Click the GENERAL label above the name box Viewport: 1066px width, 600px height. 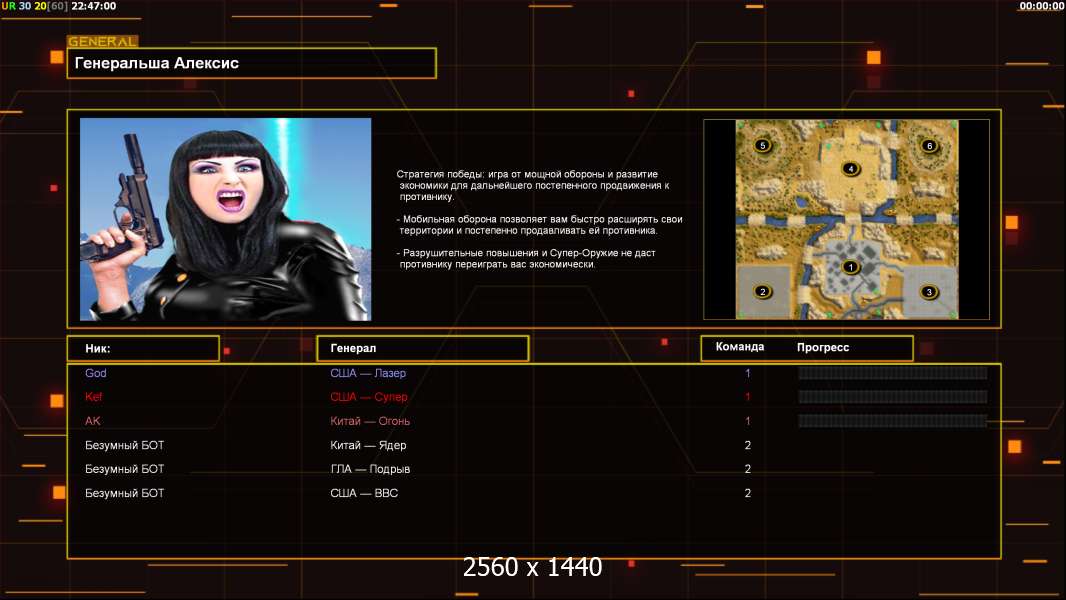[x=102, y=42]
